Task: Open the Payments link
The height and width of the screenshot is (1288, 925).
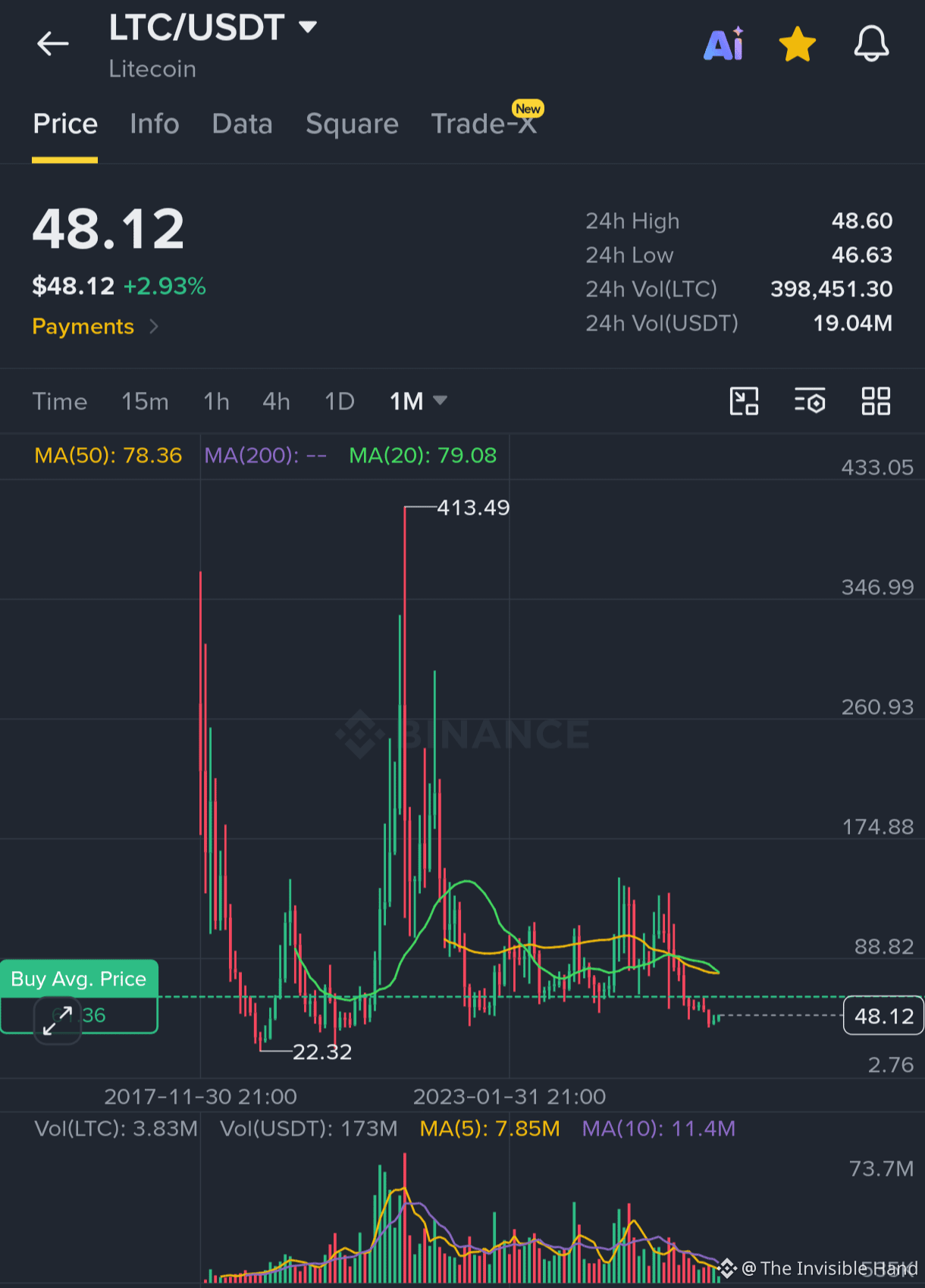Action: (x=96, y=327)
